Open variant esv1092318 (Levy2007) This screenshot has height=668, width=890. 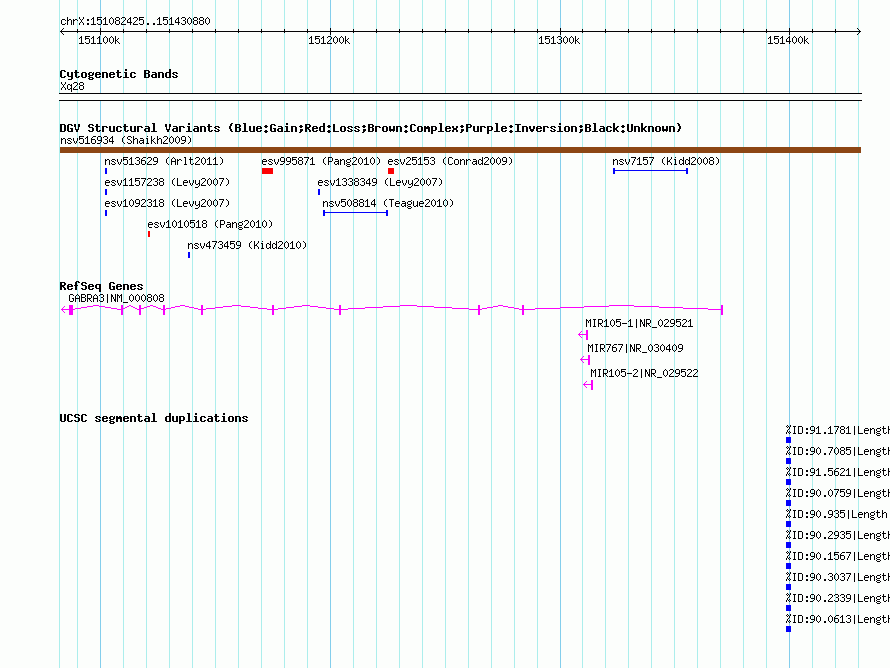point(167,203)
